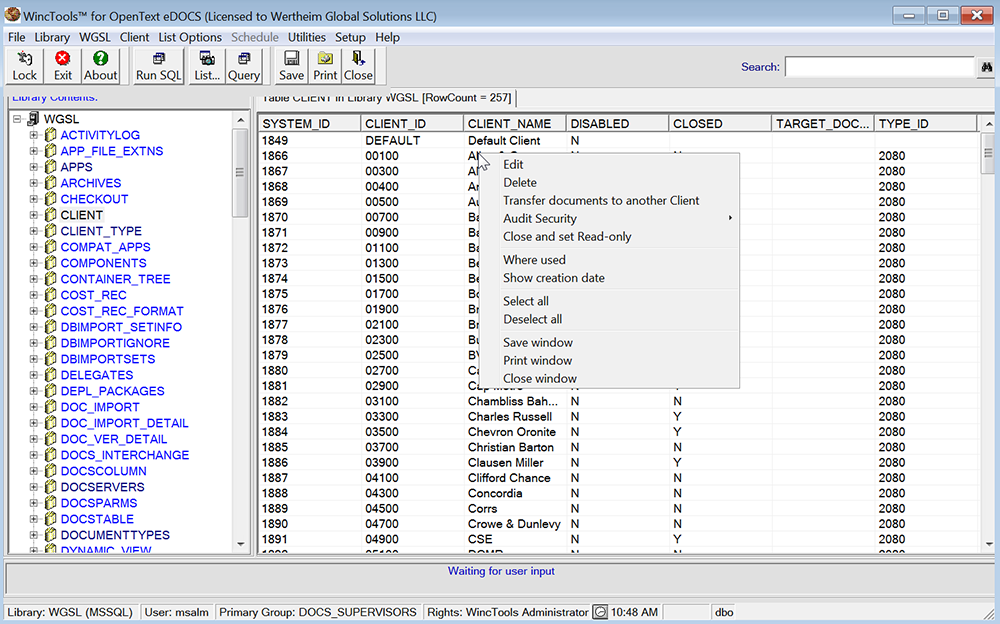This screenshot has height=624, width=1000.
Task: Click the DOCSTABLE table icon
Action: (x=50, y=519)
